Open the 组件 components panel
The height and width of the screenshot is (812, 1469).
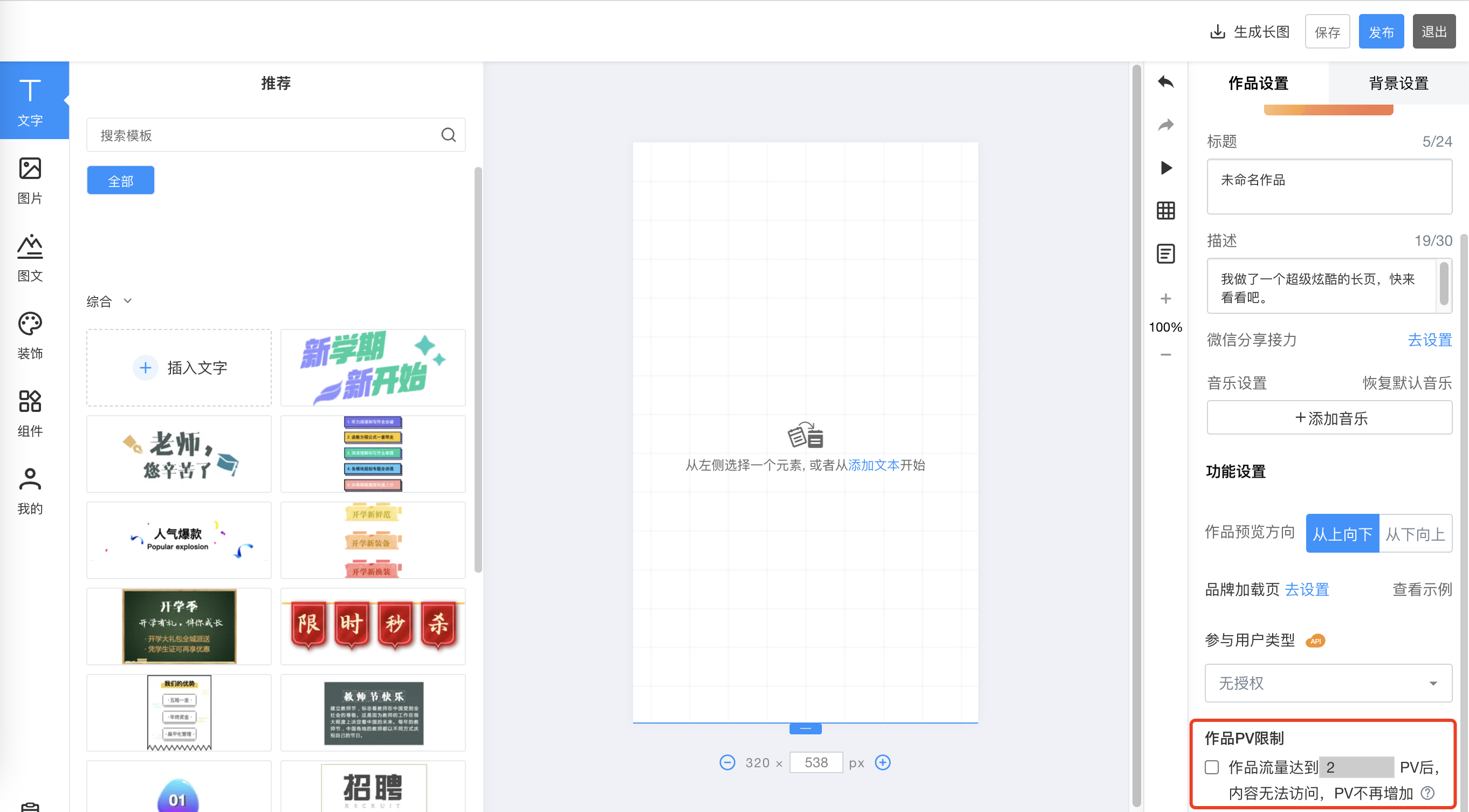pos(30,413)
